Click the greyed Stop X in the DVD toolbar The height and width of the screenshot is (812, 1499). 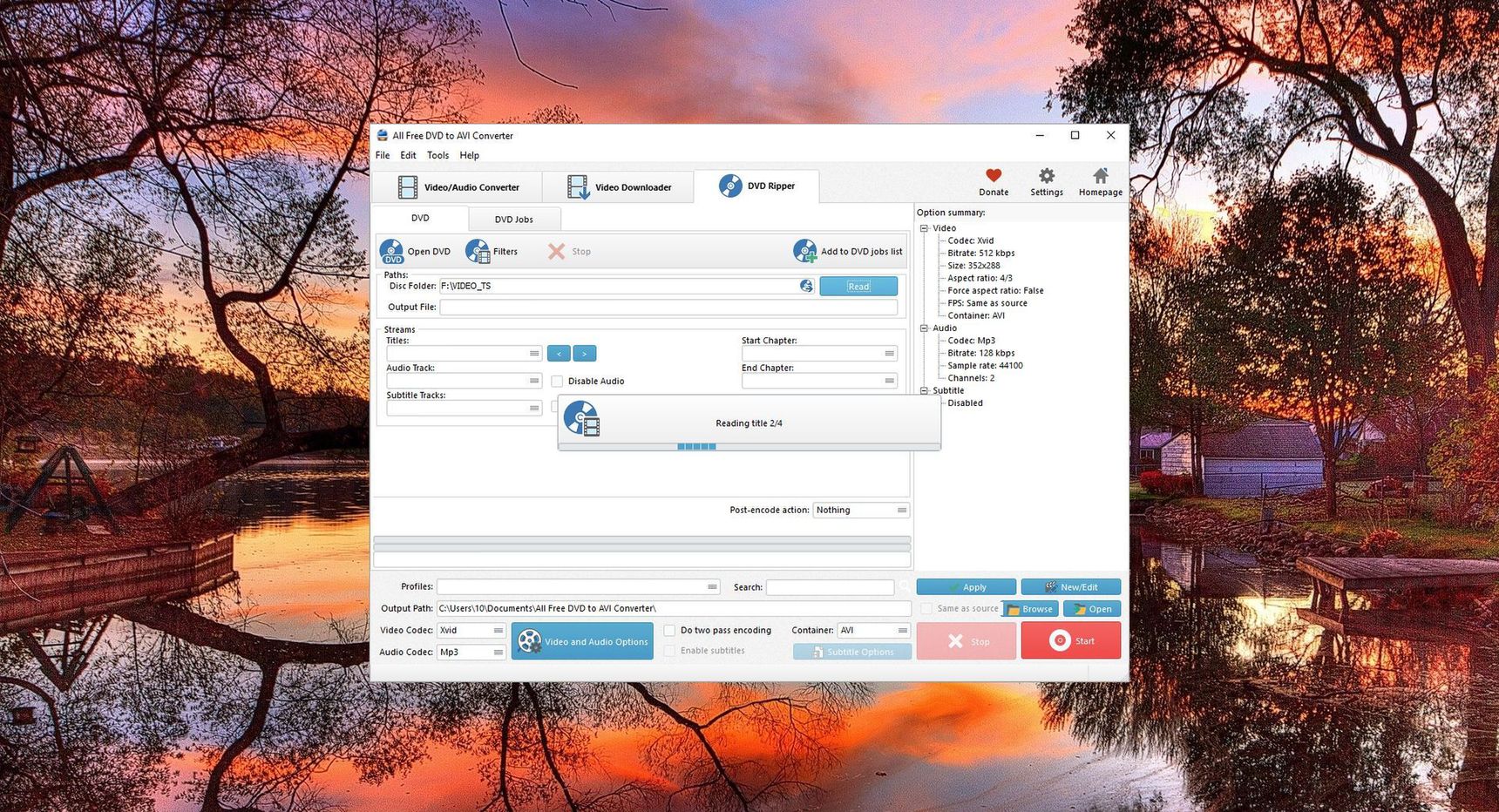coord(556,252)
